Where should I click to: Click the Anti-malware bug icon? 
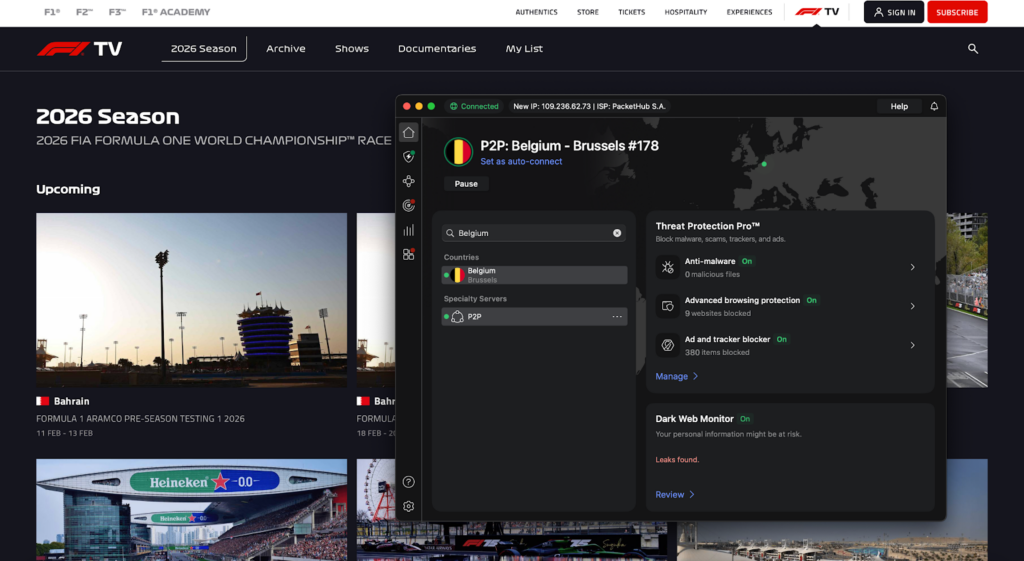point(667,267)
